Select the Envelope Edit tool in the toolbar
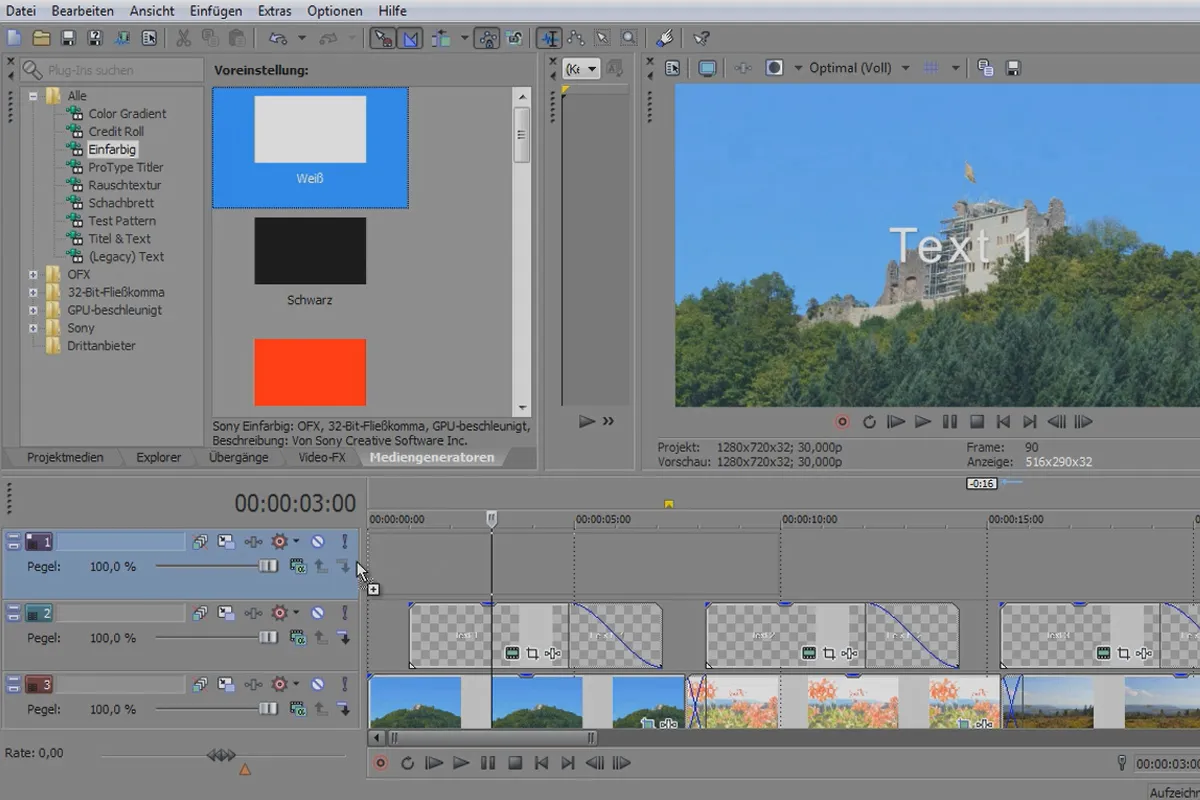The image size is (1200, 800). [x=576, y=38]
